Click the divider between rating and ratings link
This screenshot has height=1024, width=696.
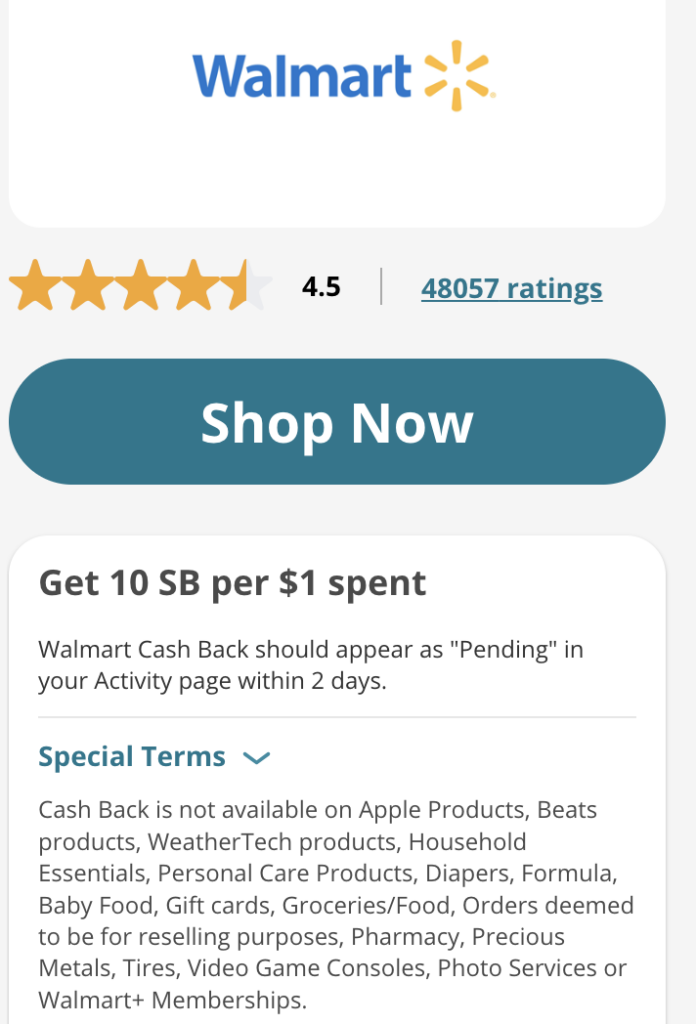pyautogui.click(x=382, y=287)
